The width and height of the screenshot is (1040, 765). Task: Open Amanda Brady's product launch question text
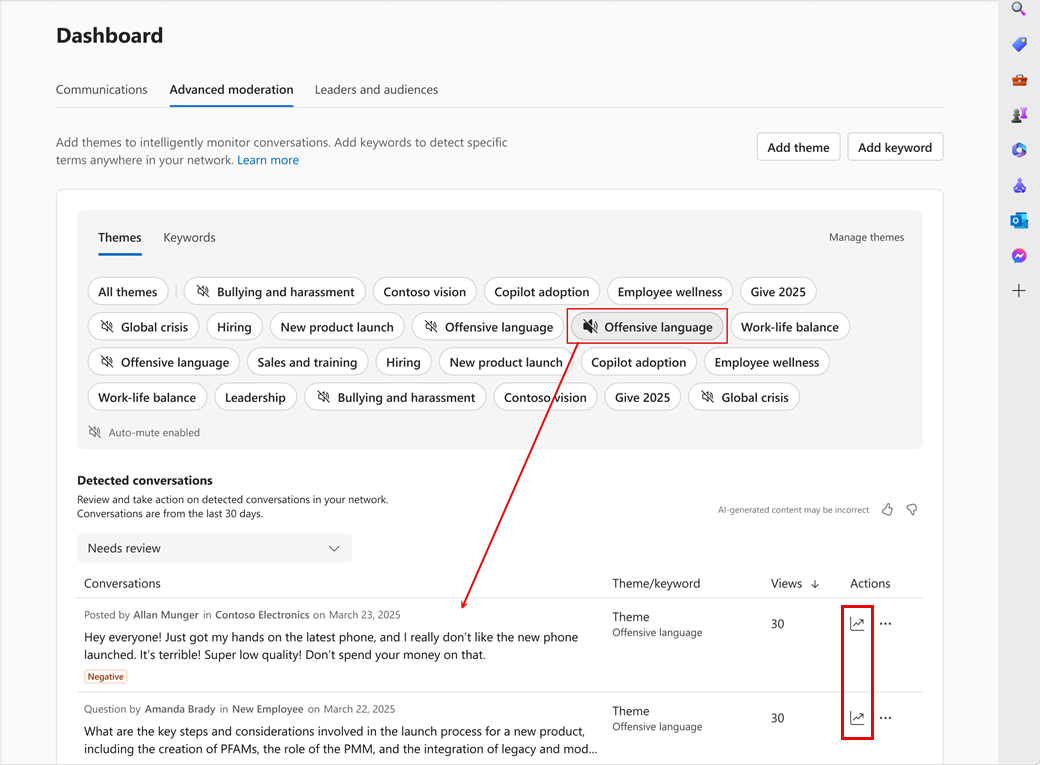pos(340,740)
